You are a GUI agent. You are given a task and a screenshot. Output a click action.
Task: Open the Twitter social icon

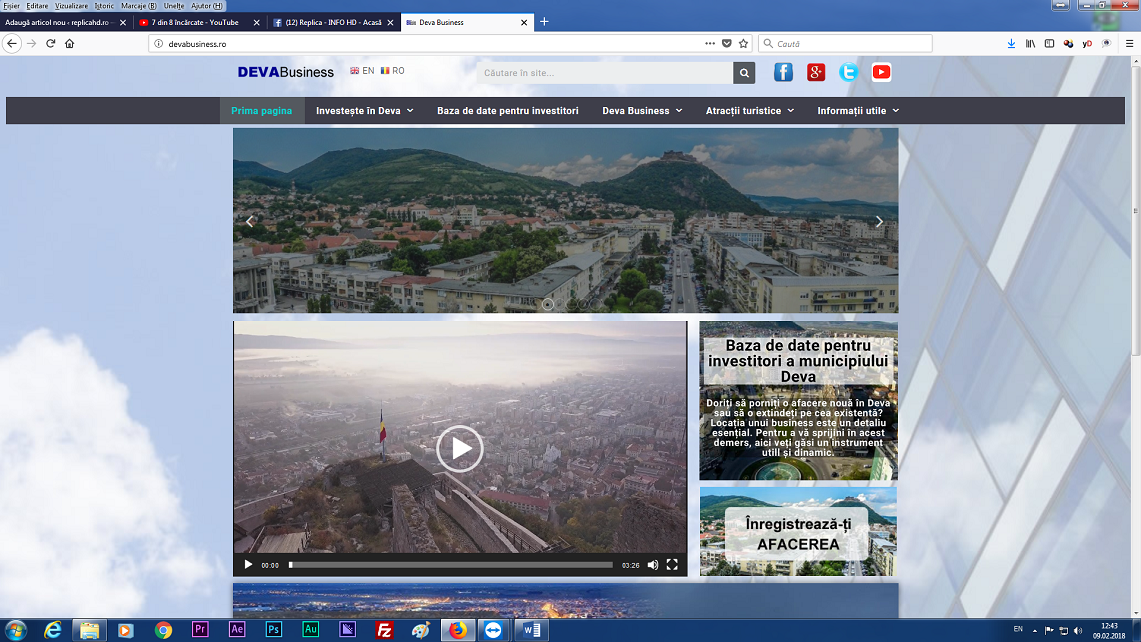point(848,72)
